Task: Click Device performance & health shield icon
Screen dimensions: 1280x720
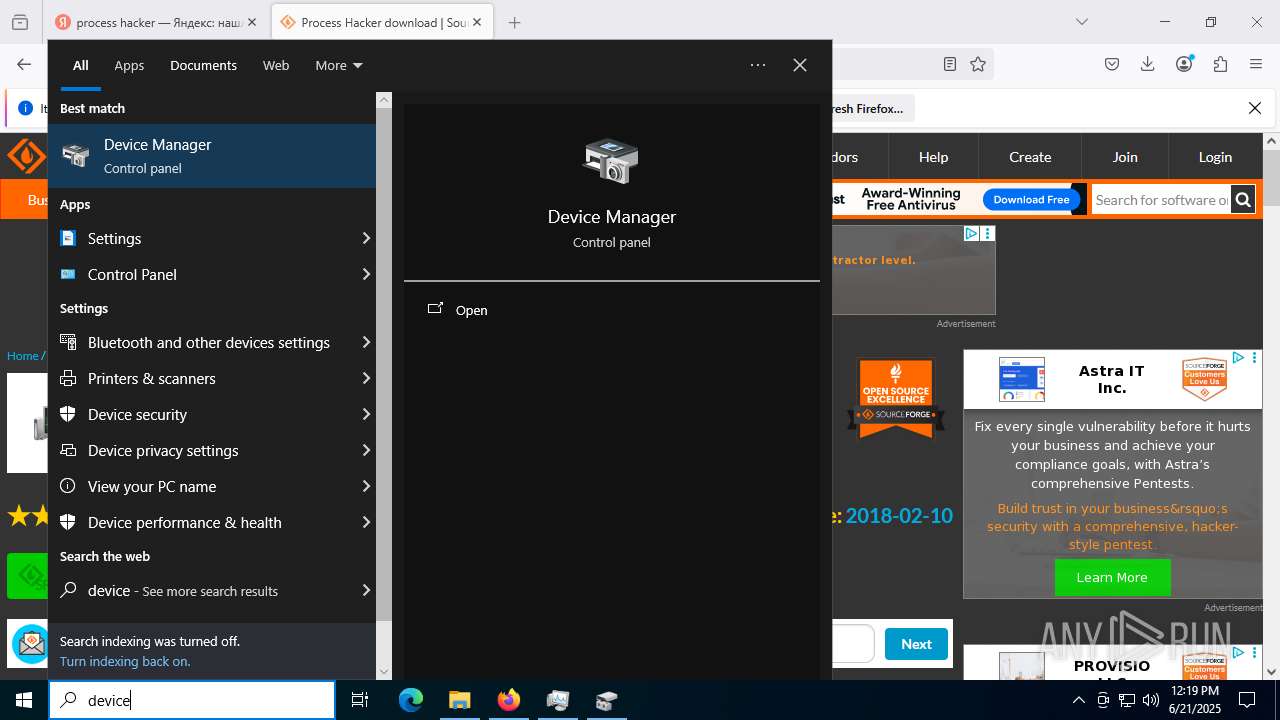Action: (68, 522)
